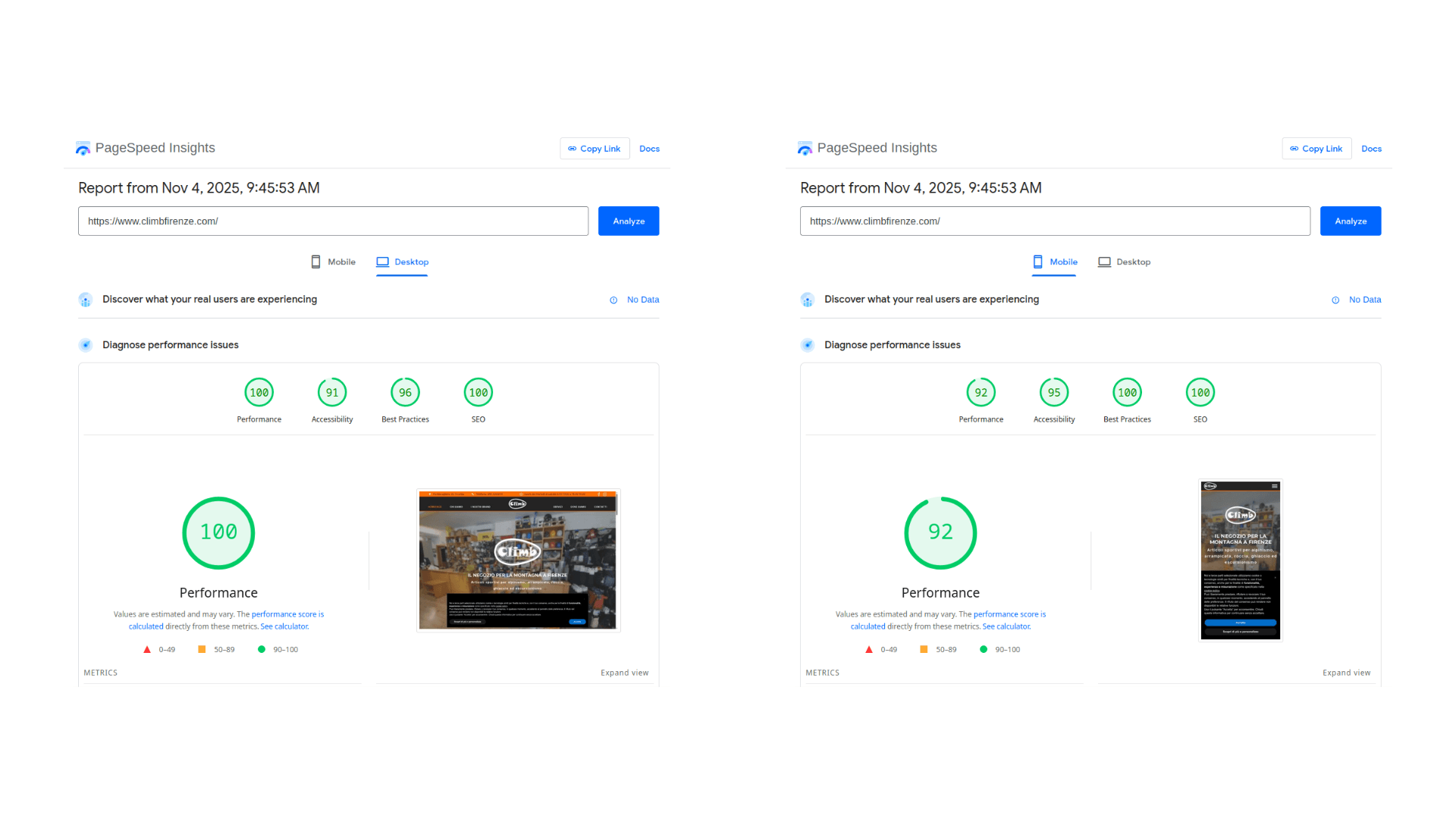Viewport: 1456px width, 819px height.
Task: Jump to Best Practices score 96 gauge
Action: coord(405,393)
